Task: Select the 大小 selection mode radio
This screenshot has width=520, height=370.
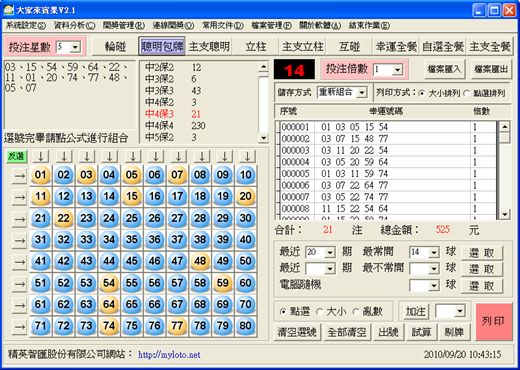Action: (320, 312)
